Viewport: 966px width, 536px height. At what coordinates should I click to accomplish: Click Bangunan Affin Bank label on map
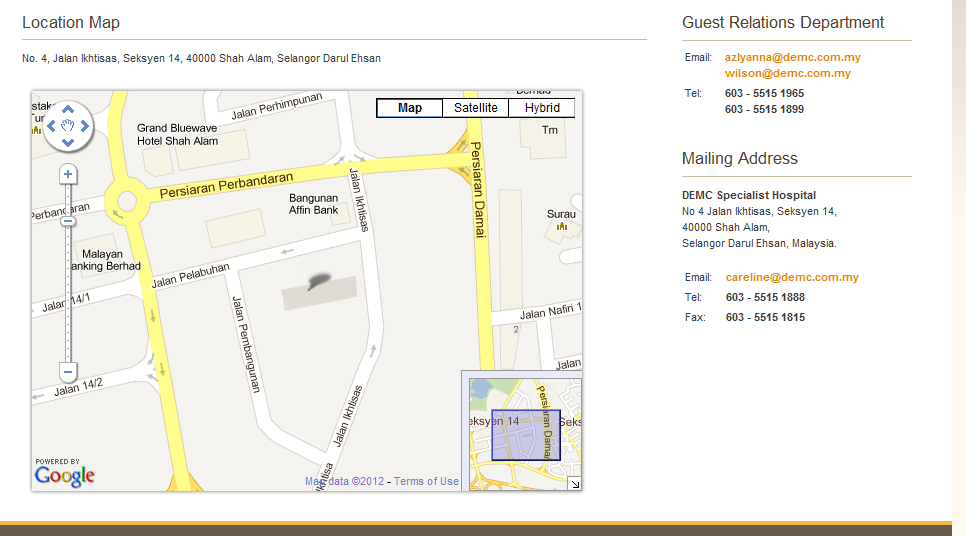coord(314,204)
